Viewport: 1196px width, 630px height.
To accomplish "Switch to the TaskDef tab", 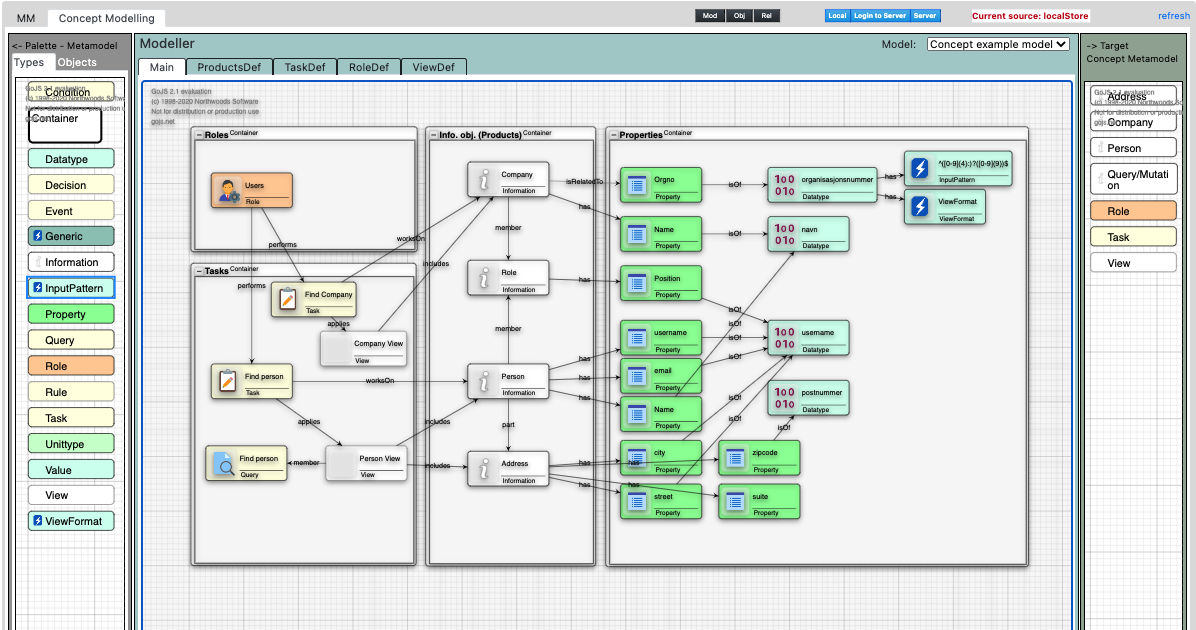I will [305, 67].
